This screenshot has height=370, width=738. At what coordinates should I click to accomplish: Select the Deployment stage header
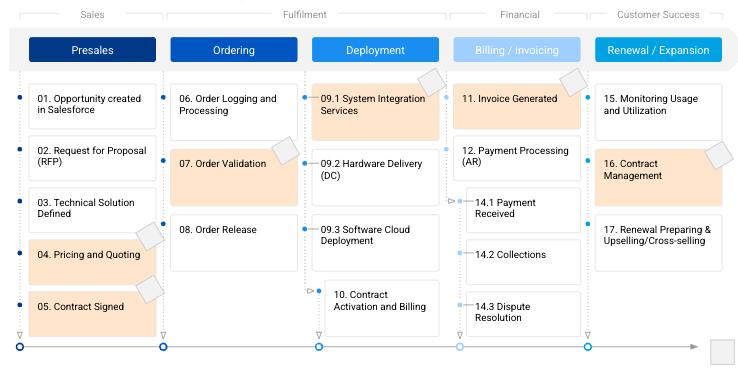(376, 50)
